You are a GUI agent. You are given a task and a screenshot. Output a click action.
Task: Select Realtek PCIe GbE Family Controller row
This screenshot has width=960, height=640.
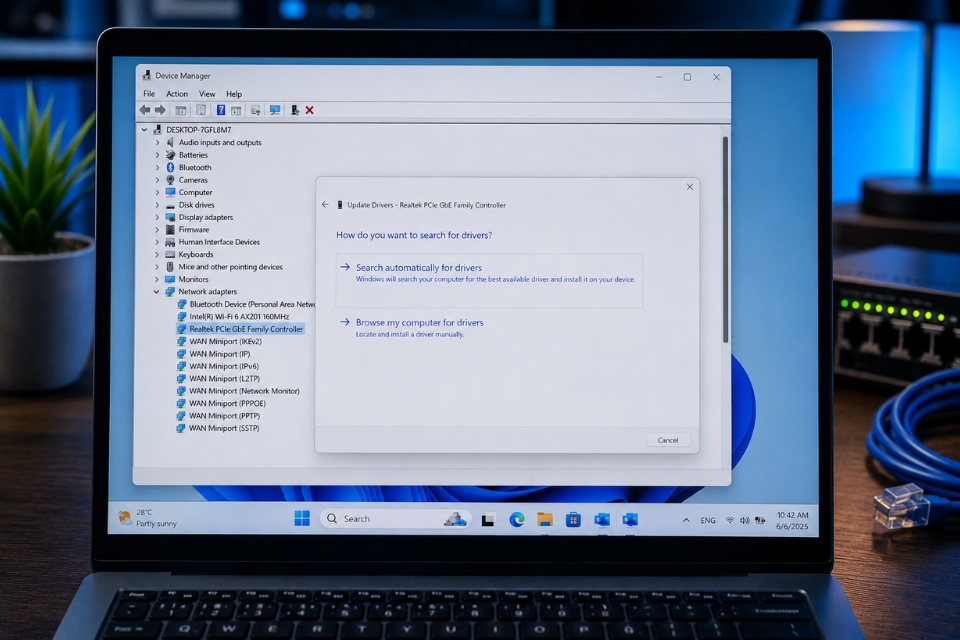click(x=240, y=329)
